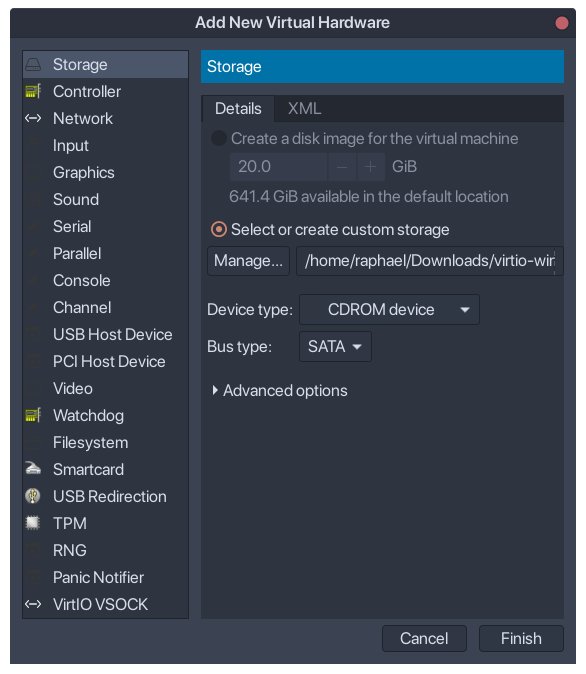Open the SATA bus type dropdown

(335, 346)
